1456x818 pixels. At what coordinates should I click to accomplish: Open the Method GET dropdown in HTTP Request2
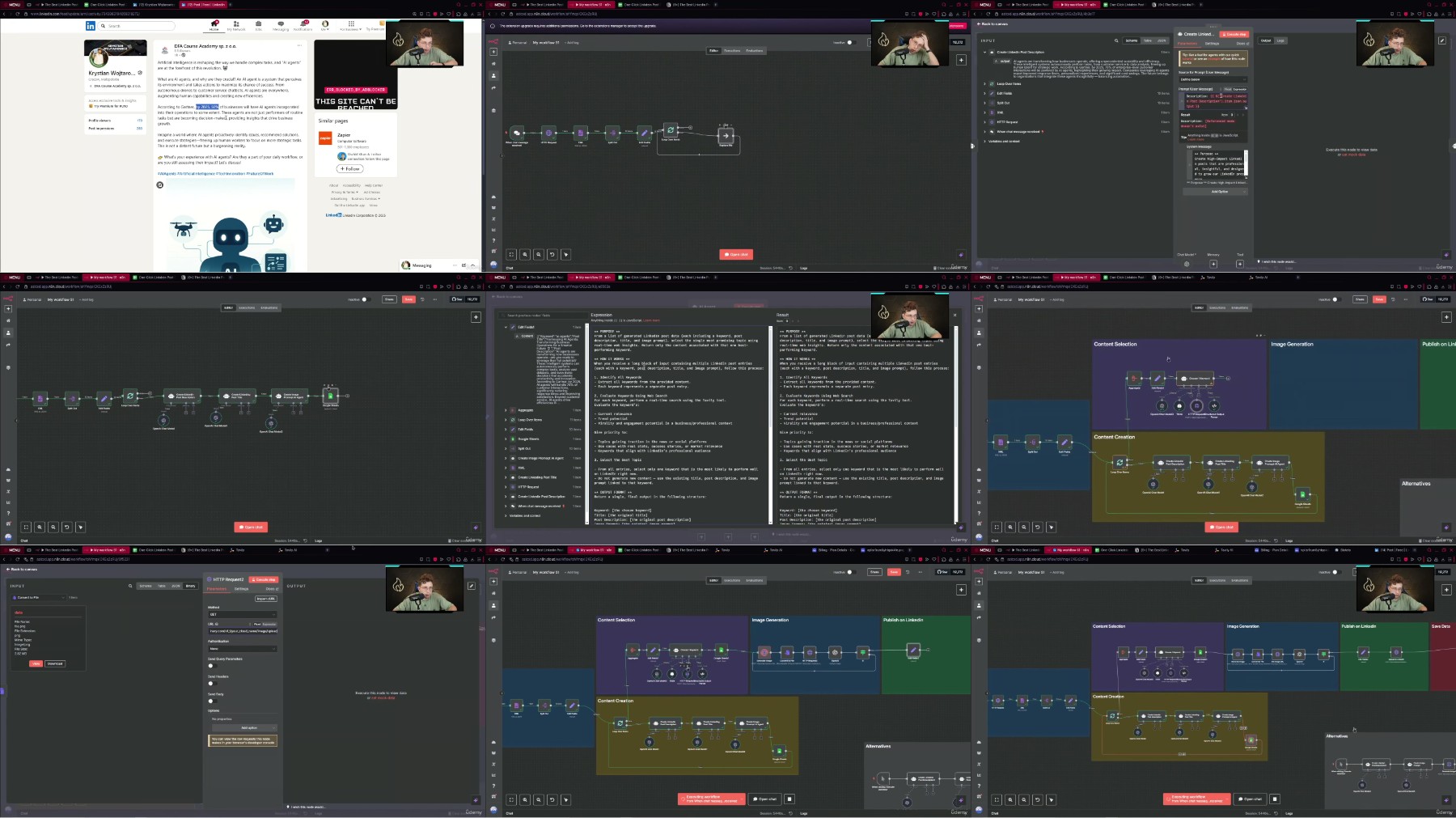(x=243, y=614)
